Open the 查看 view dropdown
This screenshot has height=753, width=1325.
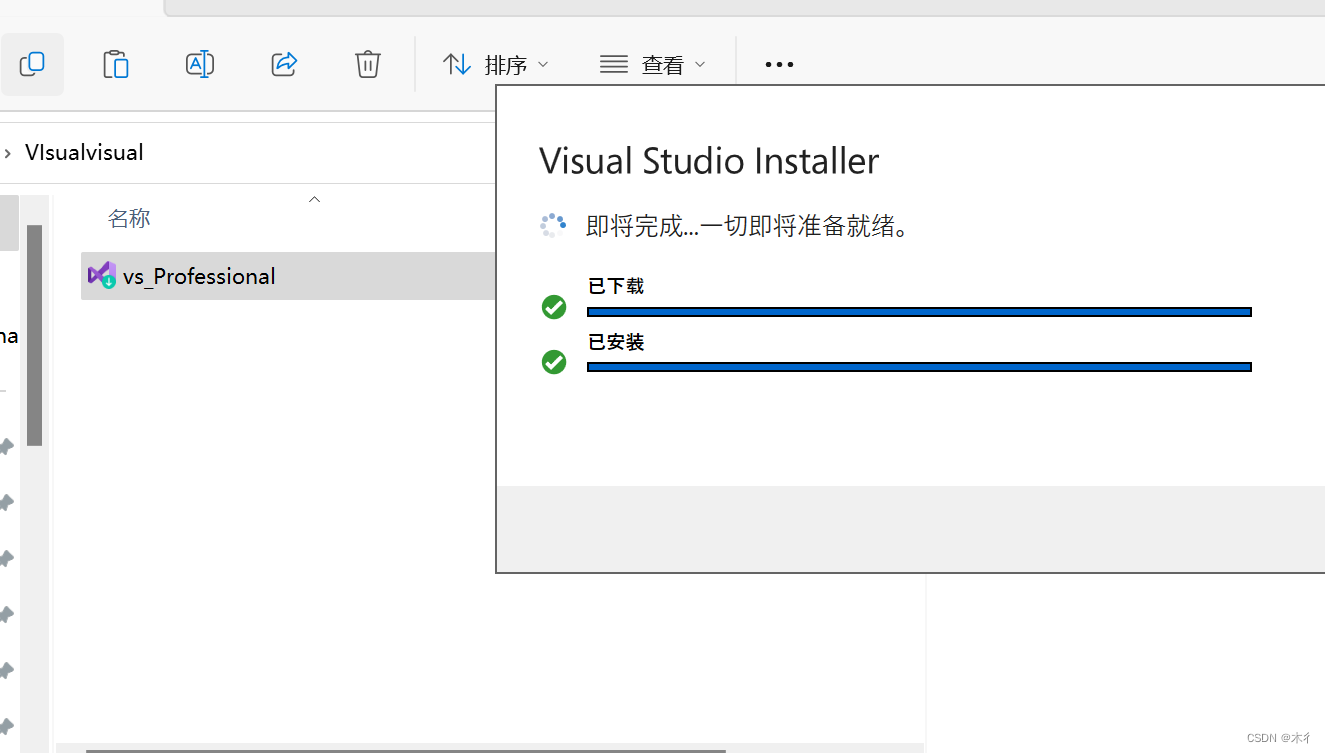point(652,65)
